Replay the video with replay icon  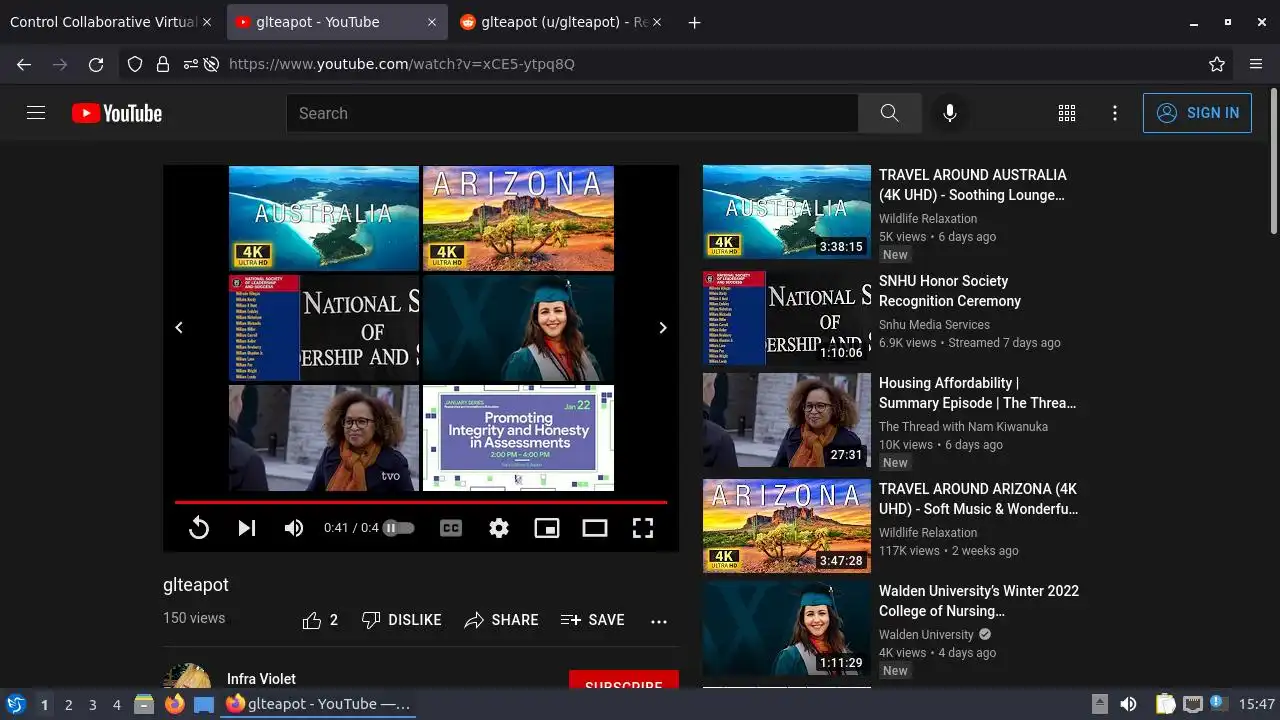[199, 528]
